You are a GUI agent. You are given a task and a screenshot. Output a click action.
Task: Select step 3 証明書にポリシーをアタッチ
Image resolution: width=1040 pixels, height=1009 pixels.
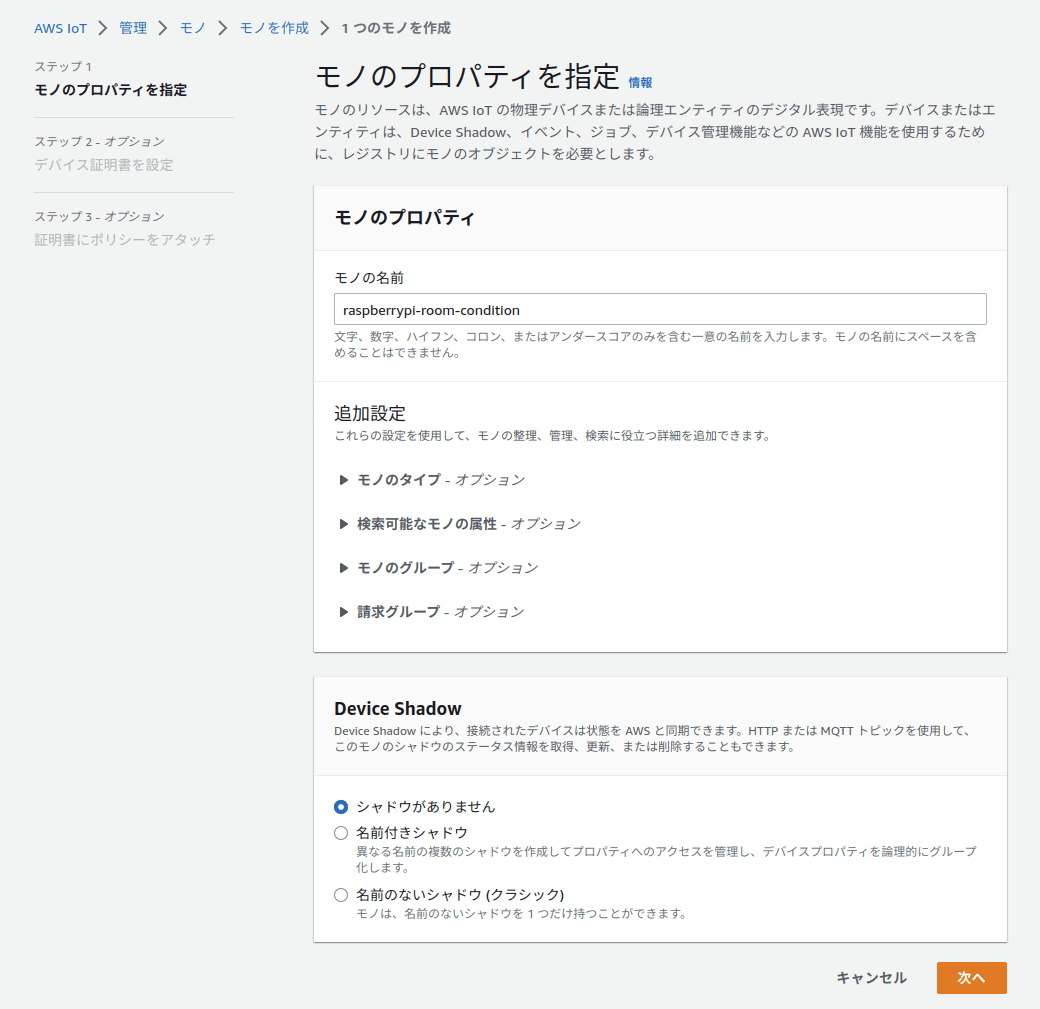125,239
